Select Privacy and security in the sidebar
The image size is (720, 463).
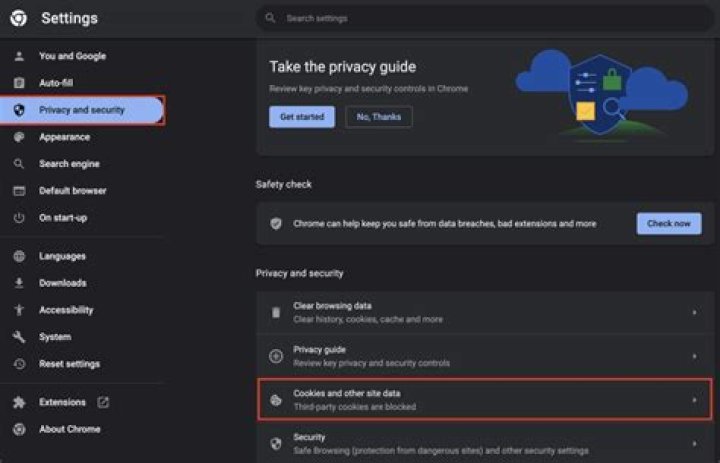pyautogui.click(x=82, y=110)
